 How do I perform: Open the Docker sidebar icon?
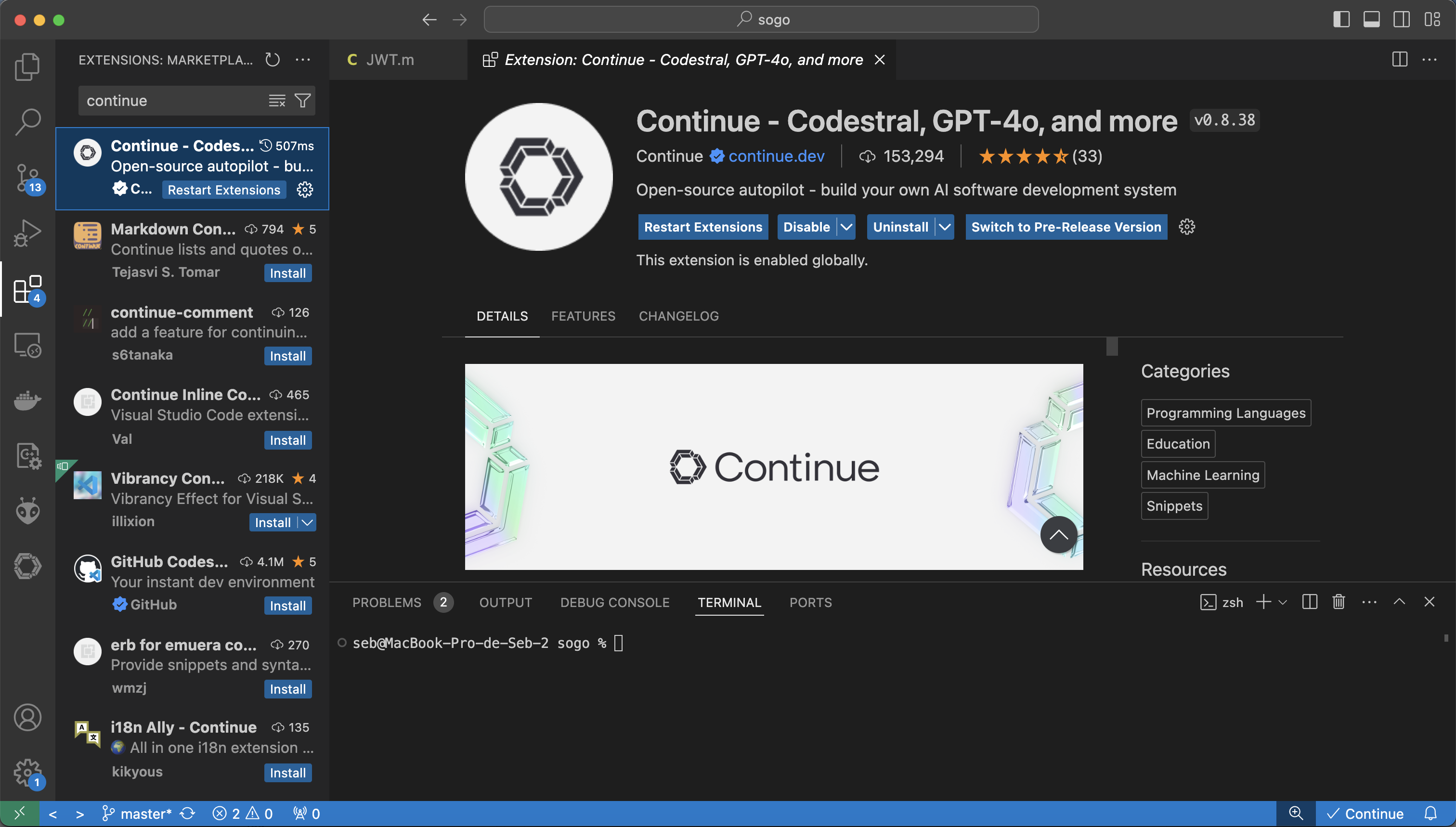pyautogui.click(x=27, y=400)
